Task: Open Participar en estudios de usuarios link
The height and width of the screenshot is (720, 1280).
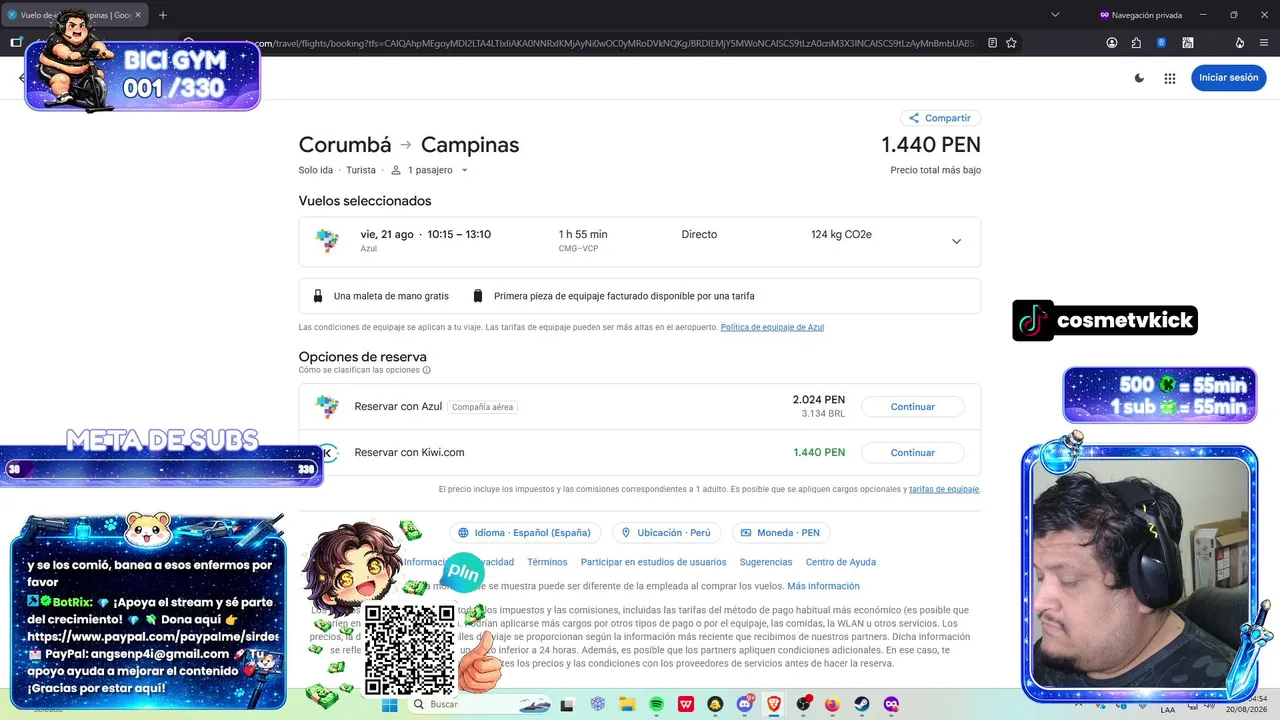Action: coord(654,562)
